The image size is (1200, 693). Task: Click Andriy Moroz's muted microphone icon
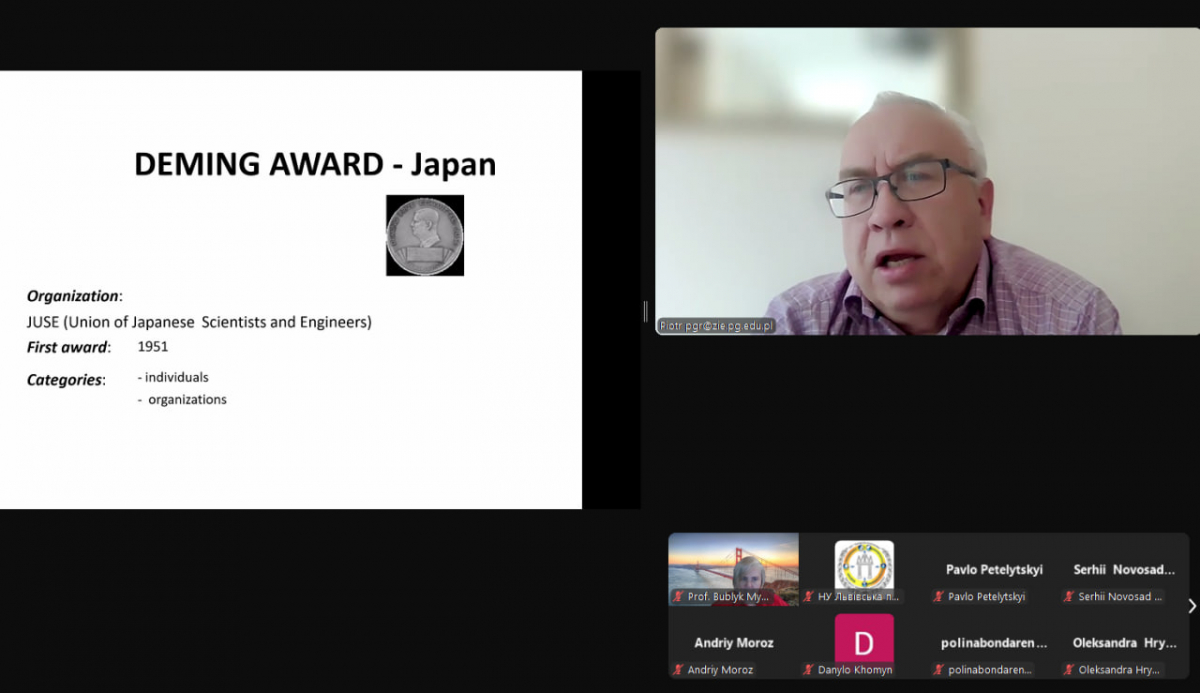[679, 670]
